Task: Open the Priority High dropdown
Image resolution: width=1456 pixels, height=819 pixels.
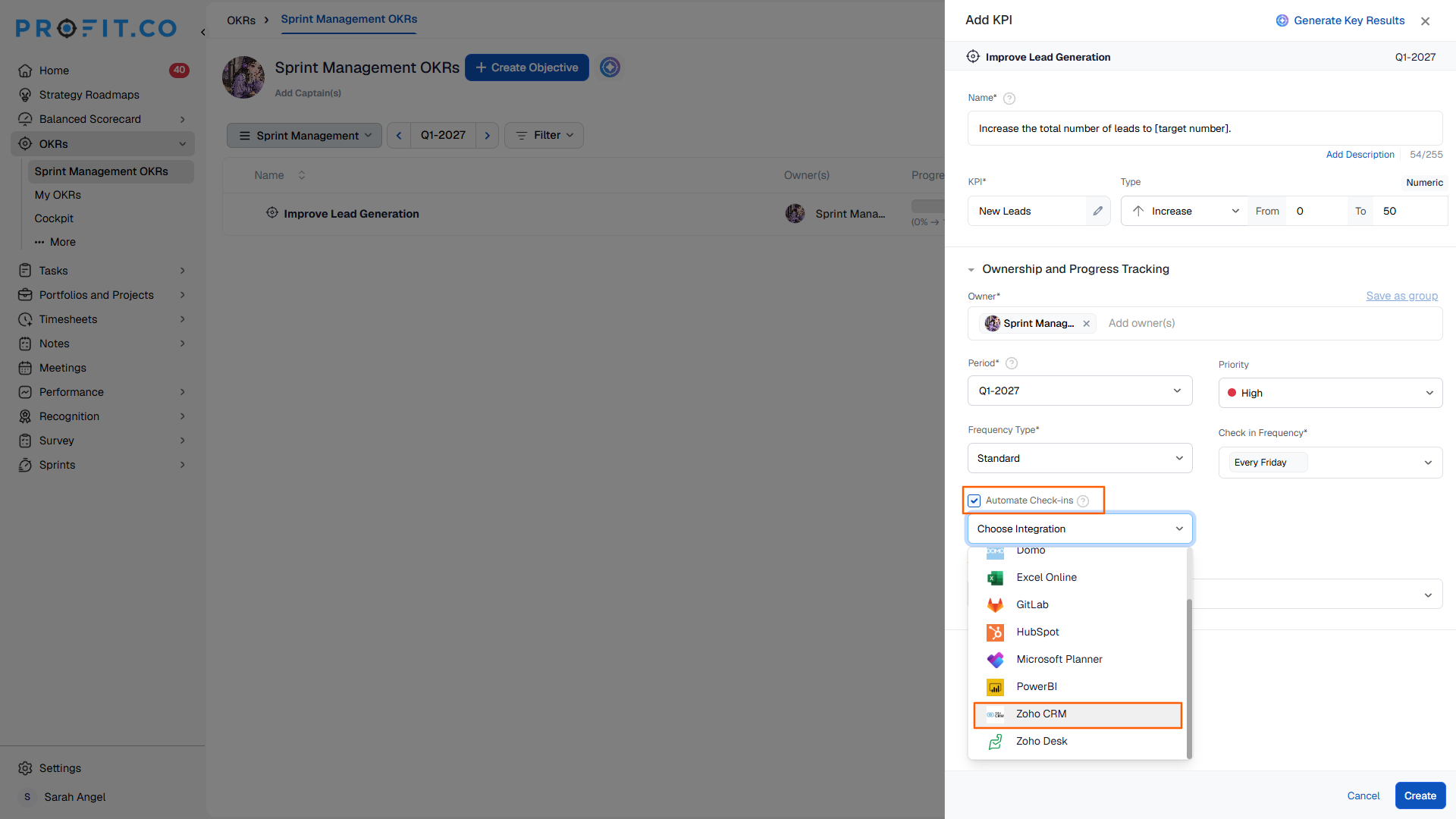Action: pos(1330,393)
